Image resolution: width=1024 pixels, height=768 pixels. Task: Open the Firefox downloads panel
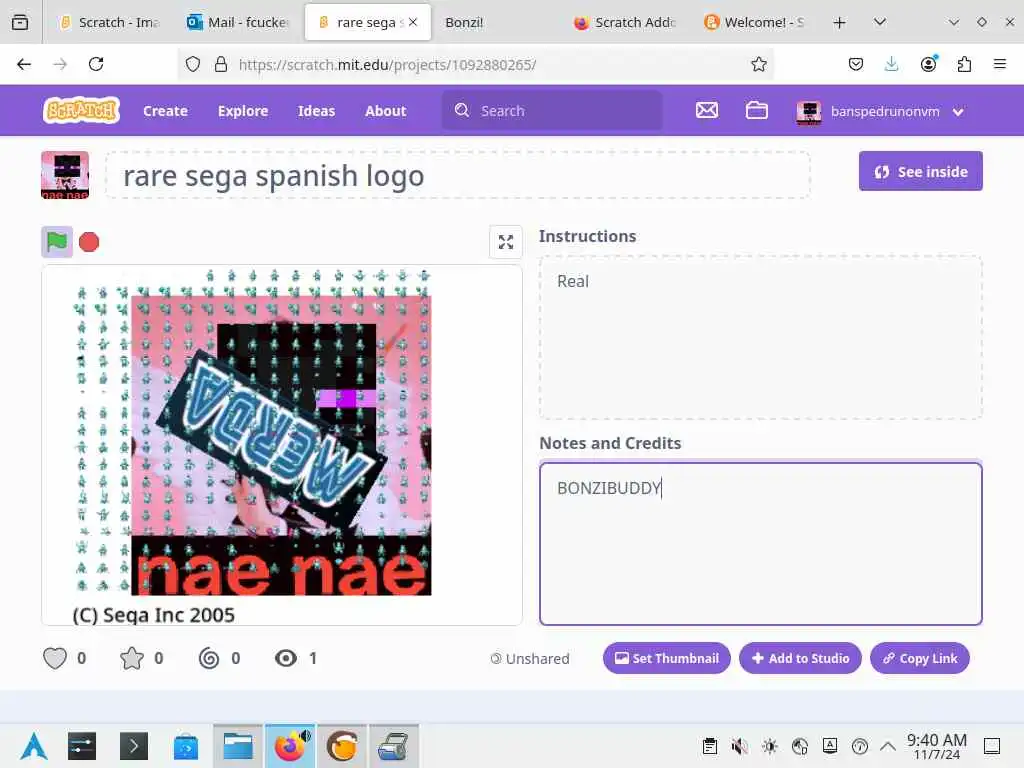click(891, 64)
